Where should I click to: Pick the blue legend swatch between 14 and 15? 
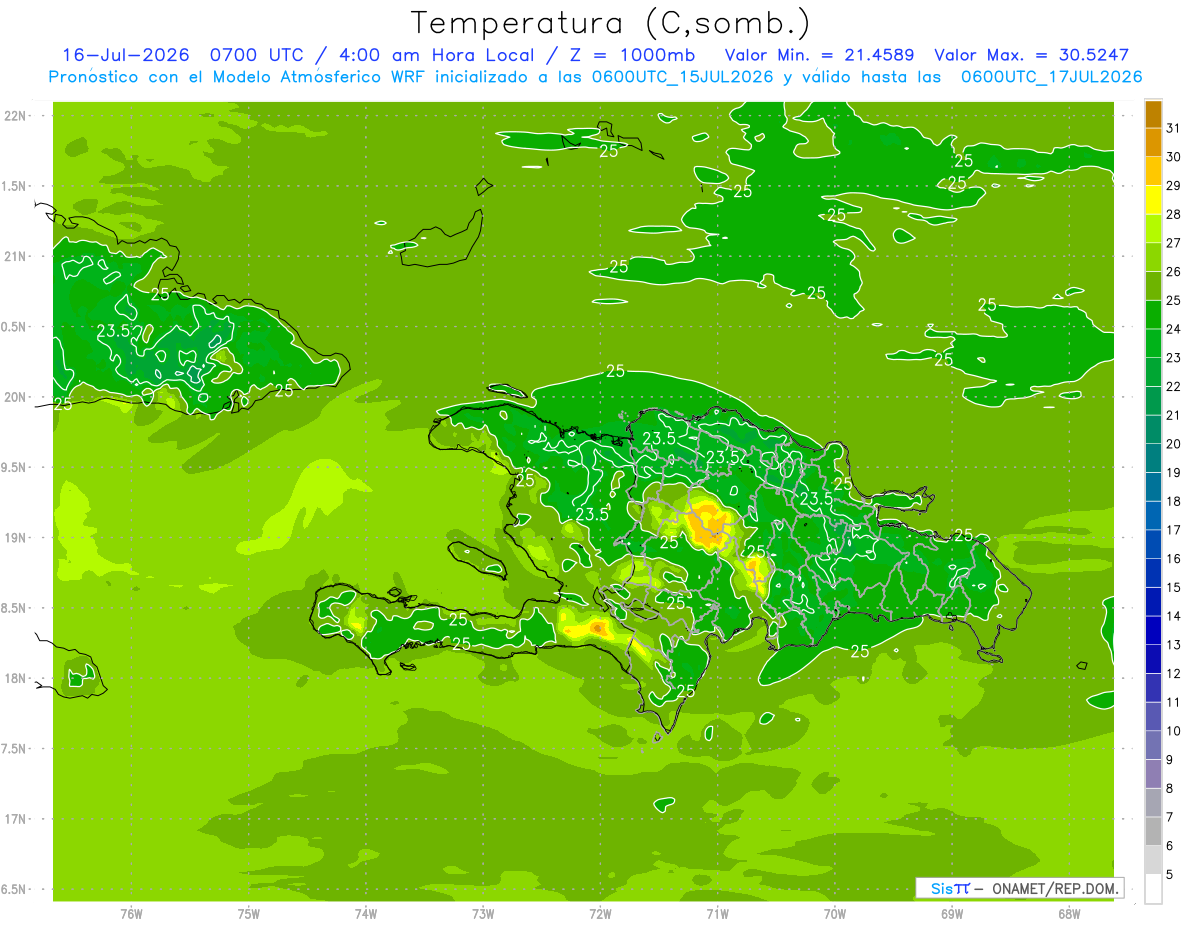(x=1153, y=602)
